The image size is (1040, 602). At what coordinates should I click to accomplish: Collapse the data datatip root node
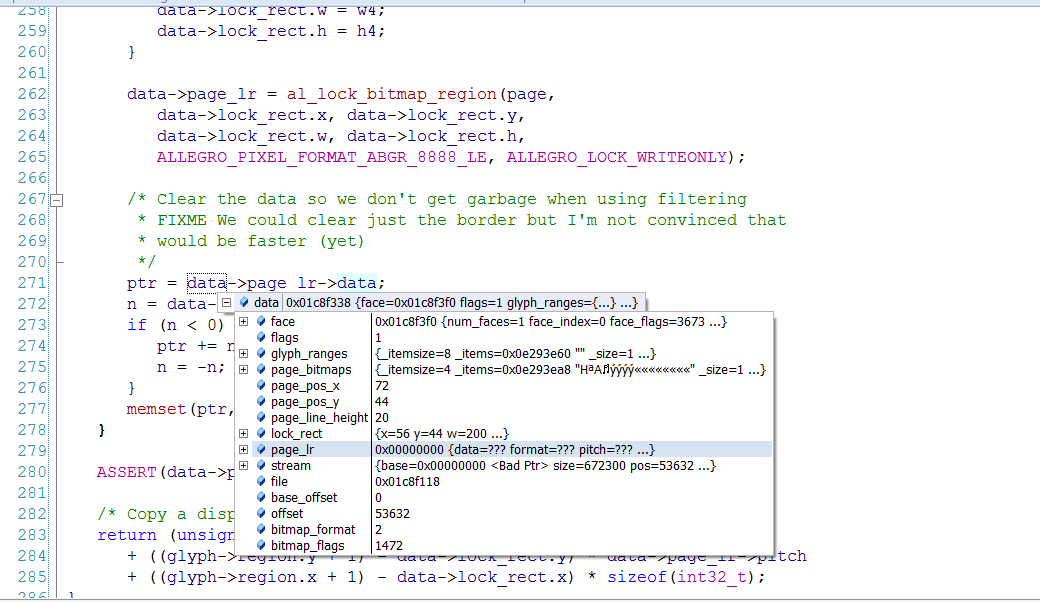(x=227, y=303)
